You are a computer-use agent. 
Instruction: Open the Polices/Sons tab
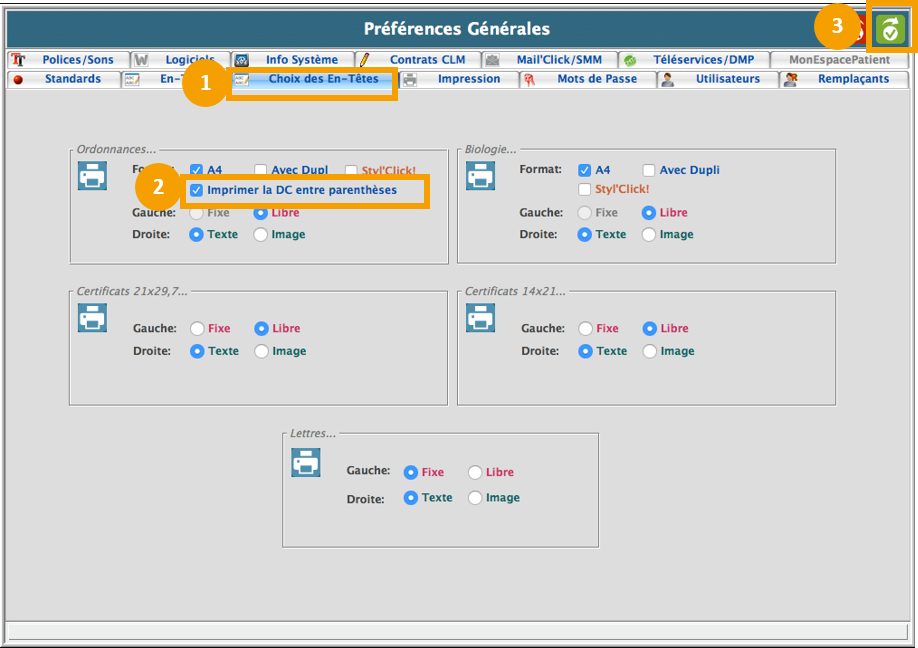68,60
